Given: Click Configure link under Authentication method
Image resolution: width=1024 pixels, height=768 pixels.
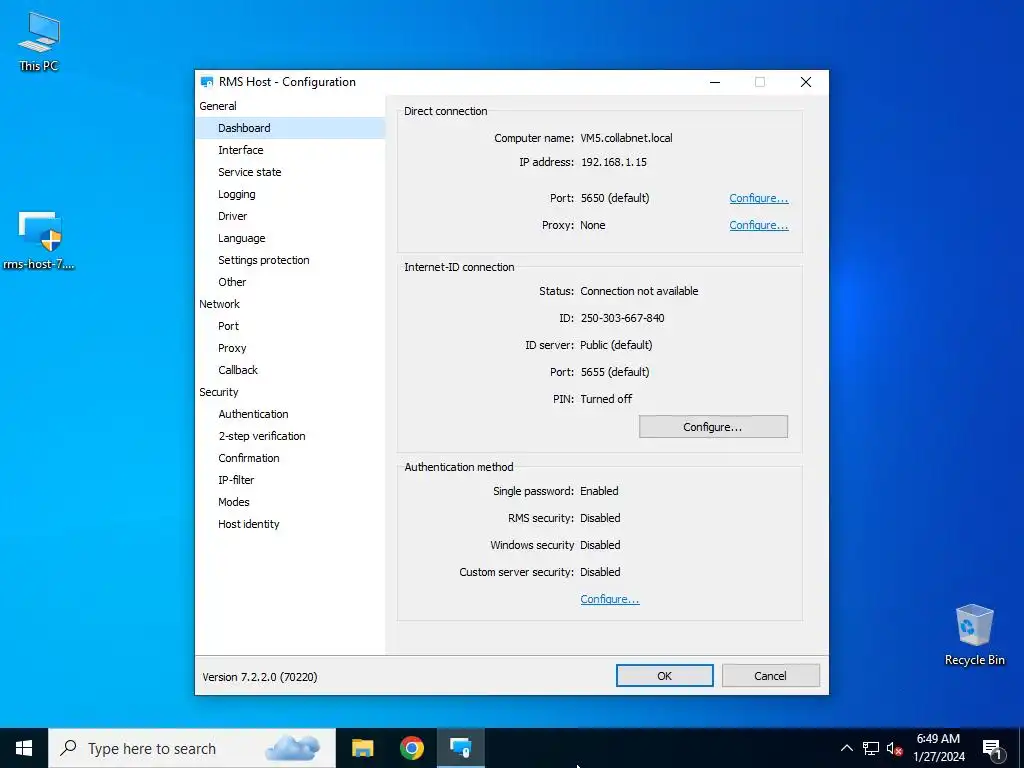Looking at the screenshot, I should click(x=610, y=600).
